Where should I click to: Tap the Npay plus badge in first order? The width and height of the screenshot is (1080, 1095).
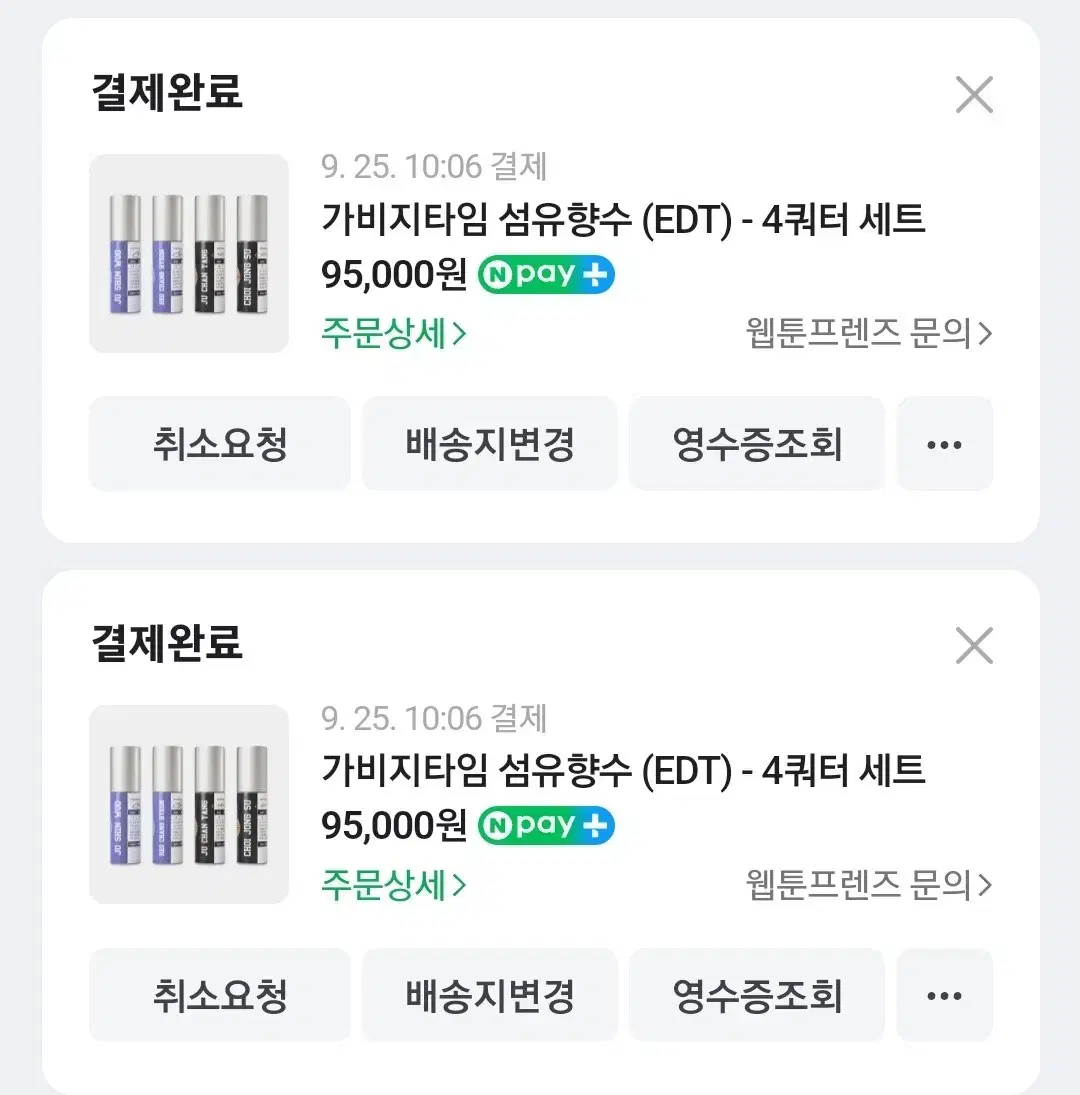pyautogui.click(x=546, y=274)
